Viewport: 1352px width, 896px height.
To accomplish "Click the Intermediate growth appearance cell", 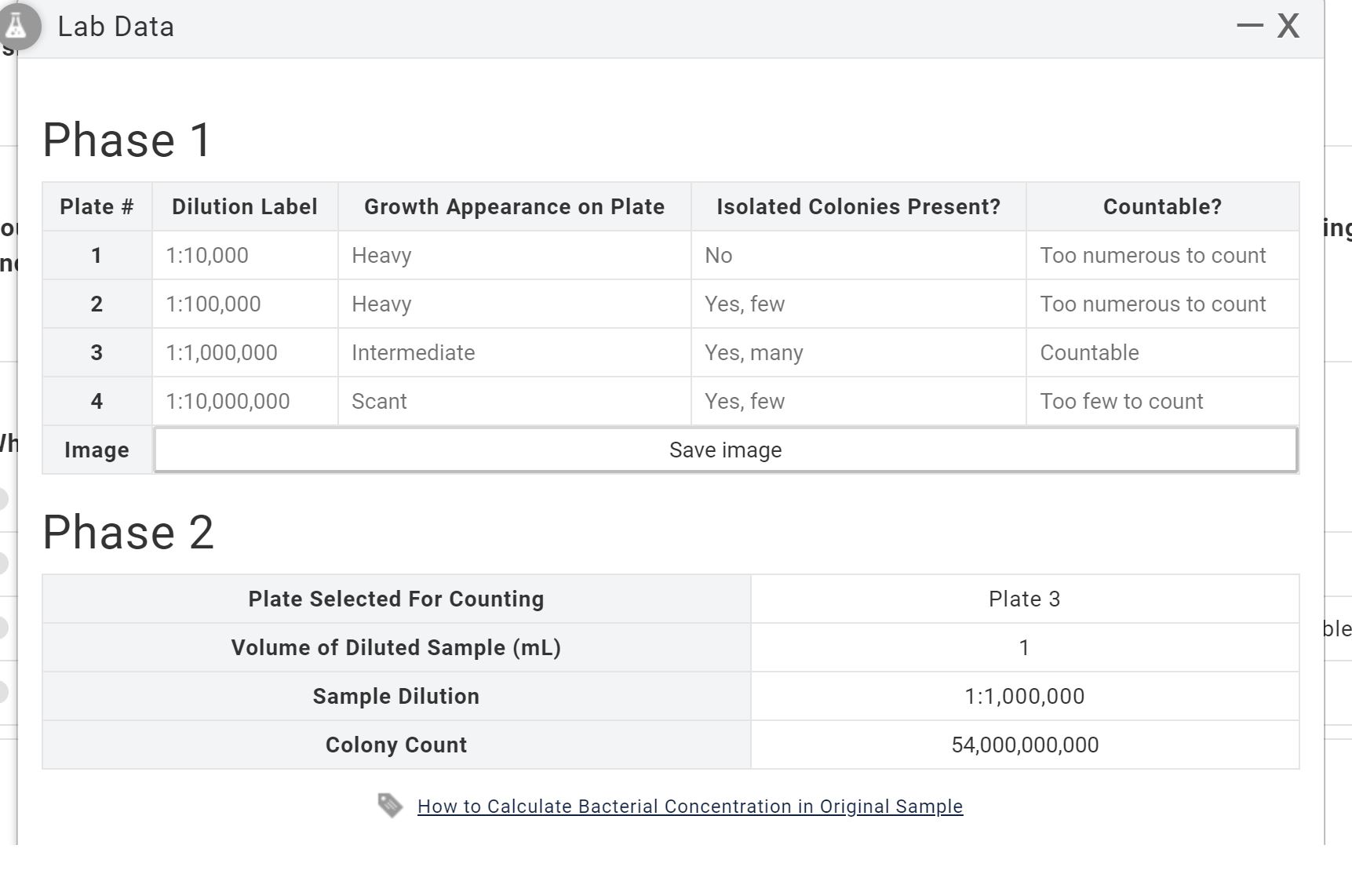I will pyautogui.click(x=414, y=352).
